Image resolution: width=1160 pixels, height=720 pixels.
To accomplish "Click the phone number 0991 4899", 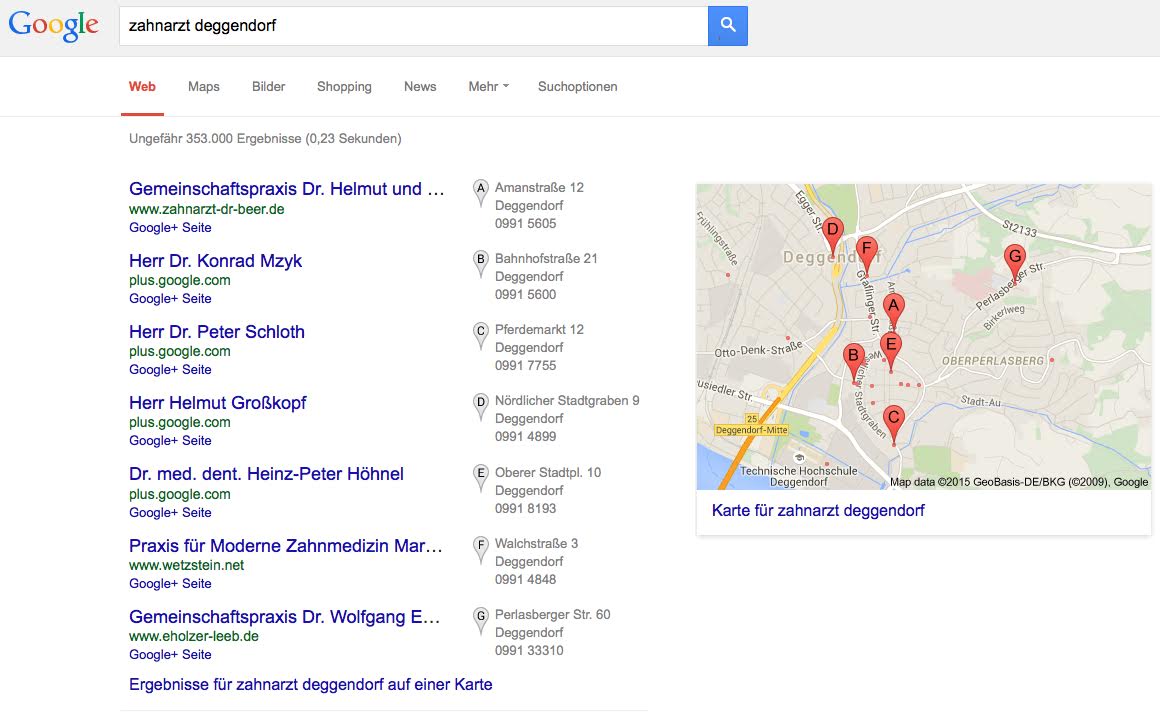I will coord(525,437).
